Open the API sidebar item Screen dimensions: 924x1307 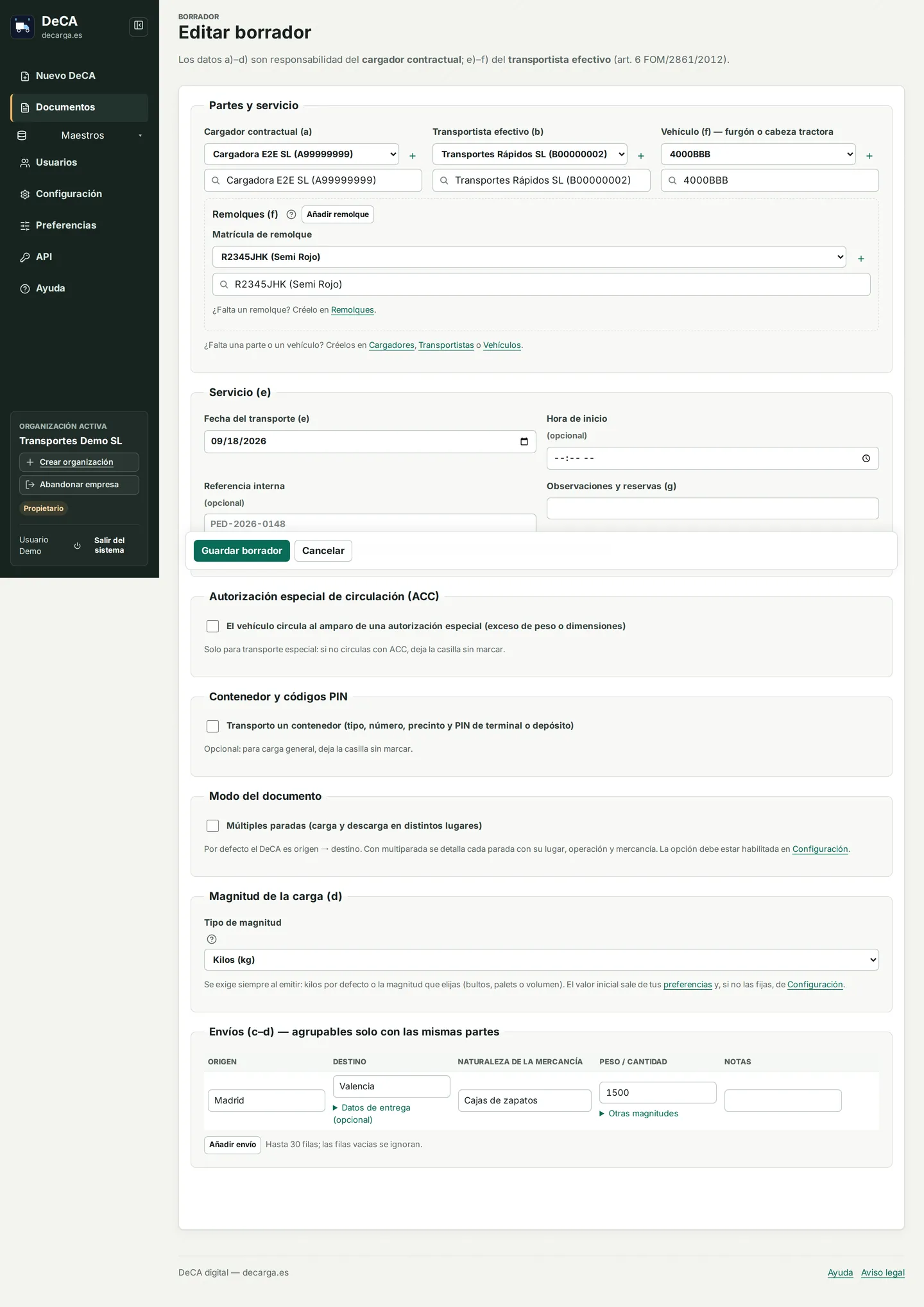80,257
